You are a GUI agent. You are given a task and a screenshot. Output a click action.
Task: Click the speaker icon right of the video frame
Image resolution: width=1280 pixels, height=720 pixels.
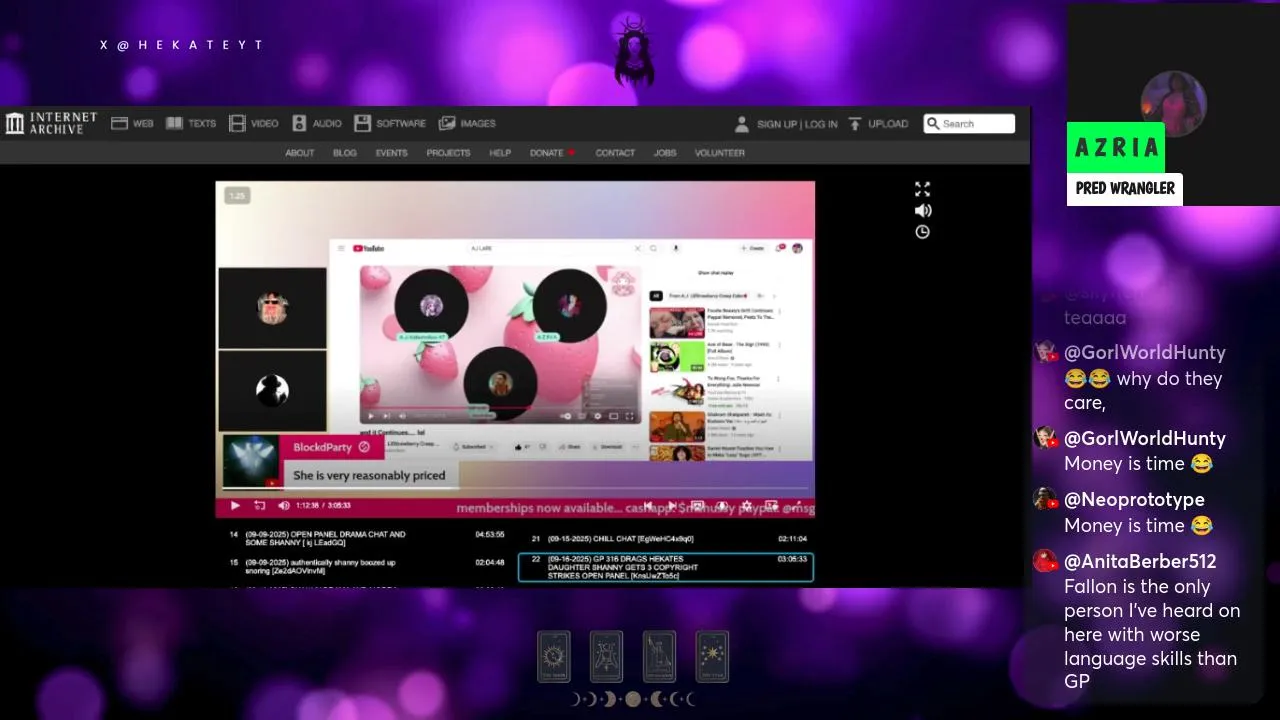(x=922, y=210)
